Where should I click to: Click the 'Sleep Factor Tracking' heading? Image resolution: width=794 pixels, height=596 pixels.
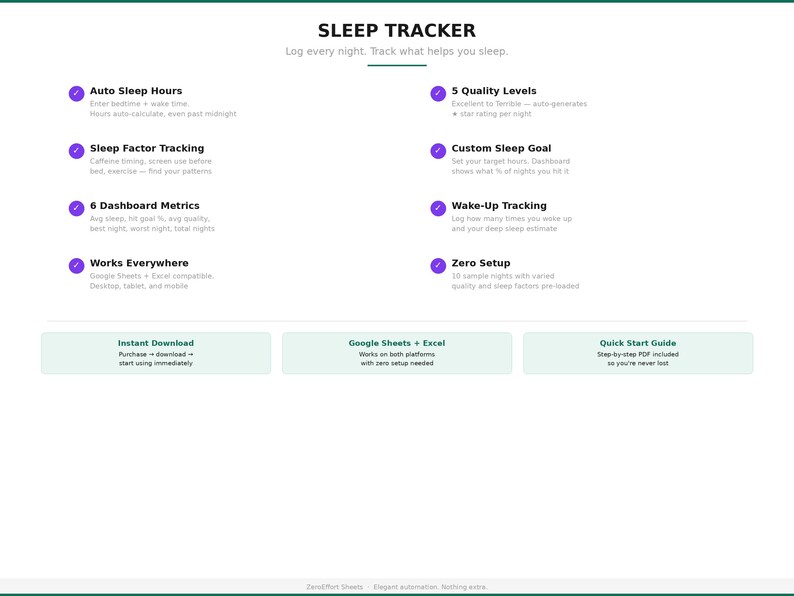[x=147, y=148]
